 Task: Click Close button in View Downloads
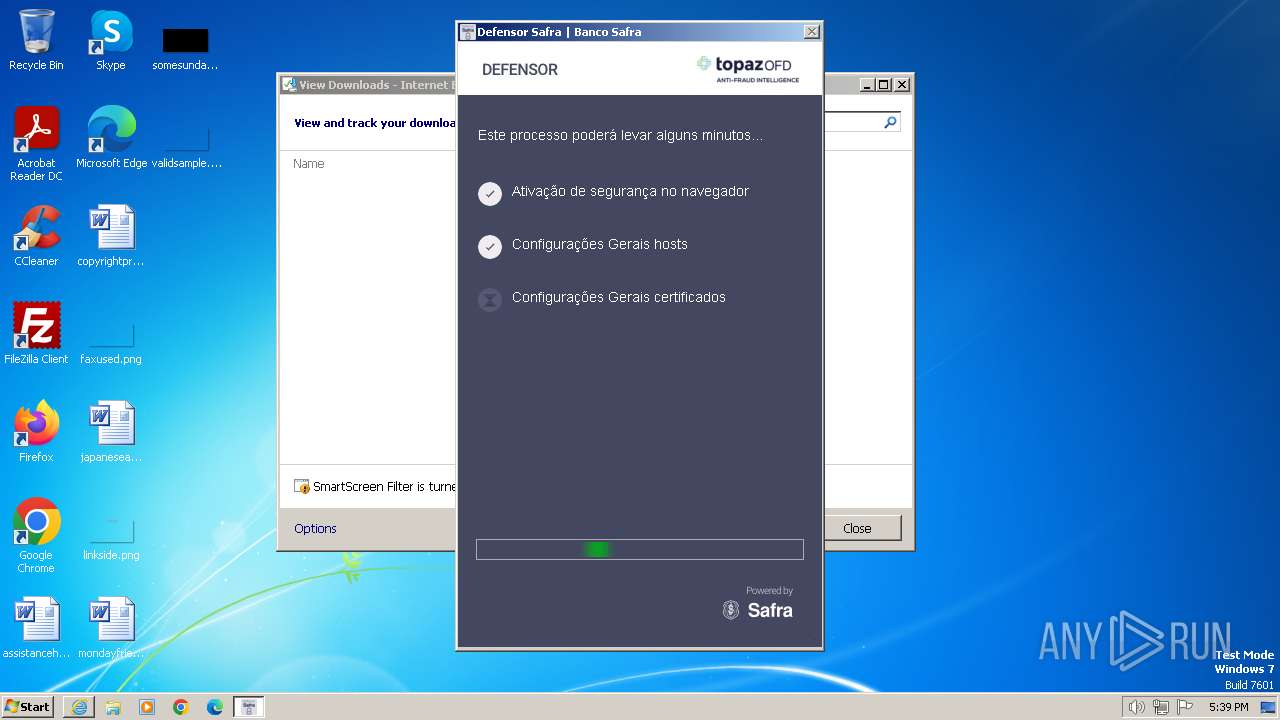[x=857, y=528]
